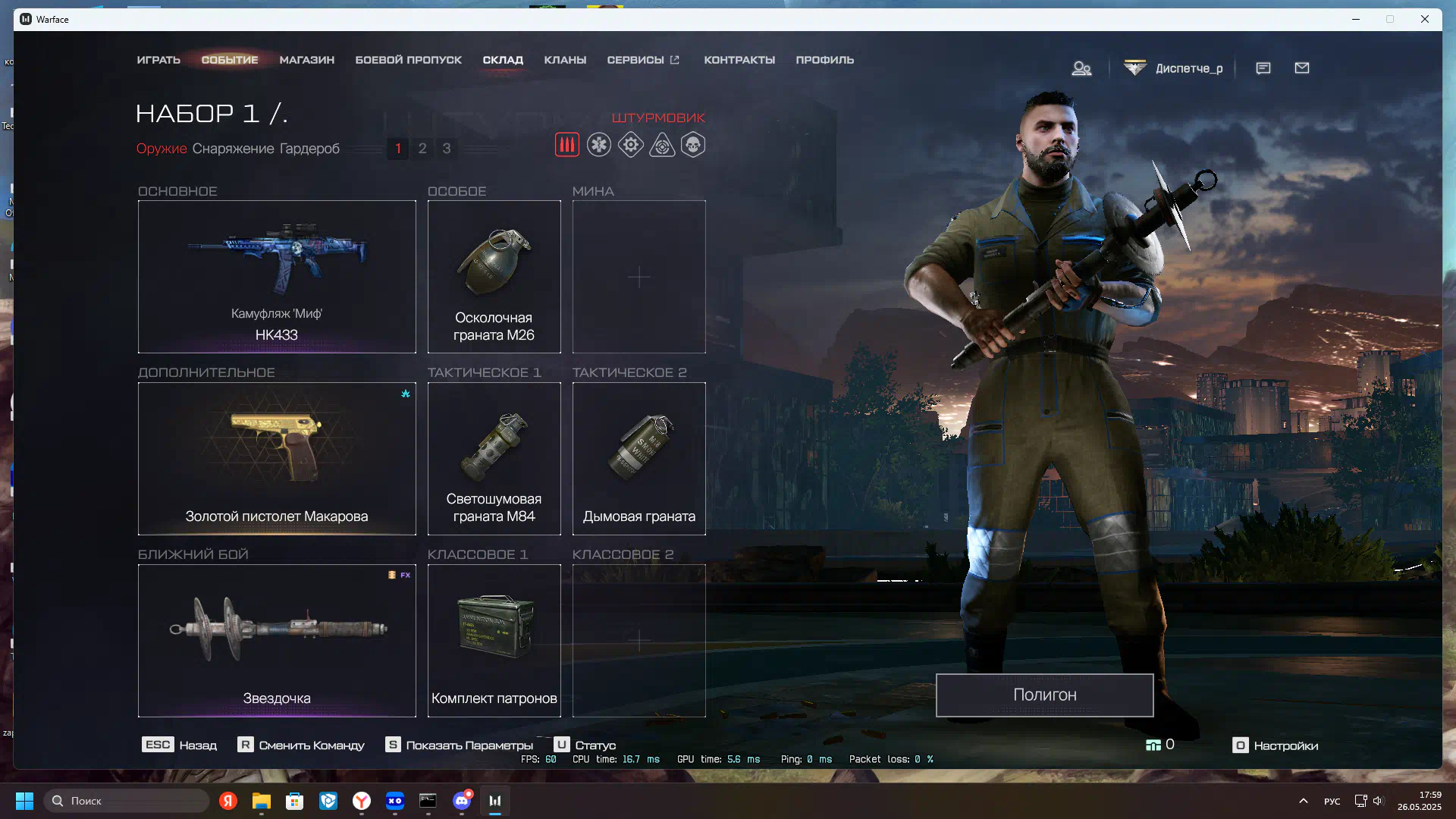Viewport: 1456px width, 819px height.
Task: Open the Звездочка melee weapon slot
Action: [277, 641]
